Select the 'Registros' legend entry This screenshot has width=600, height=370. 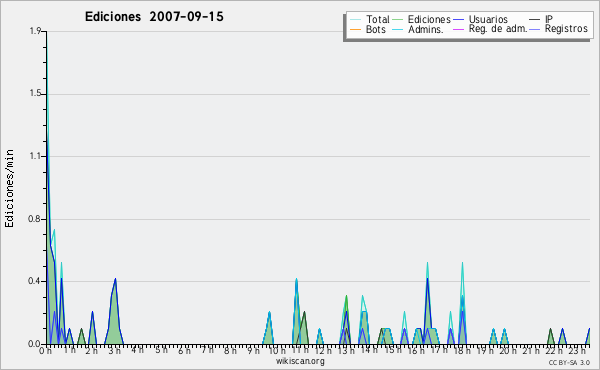pyautogui.click(x=559, y=29)
